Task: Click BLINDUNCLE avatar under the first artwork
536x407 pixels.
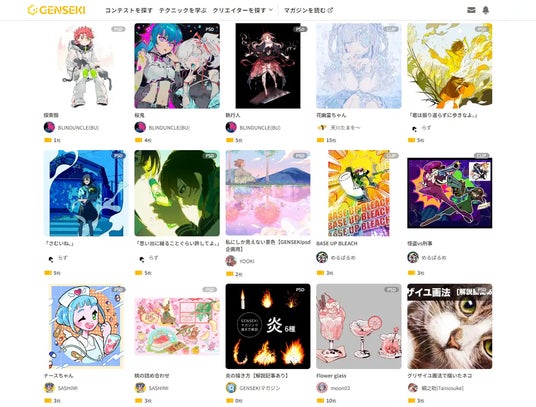Action: click(49, 127)
